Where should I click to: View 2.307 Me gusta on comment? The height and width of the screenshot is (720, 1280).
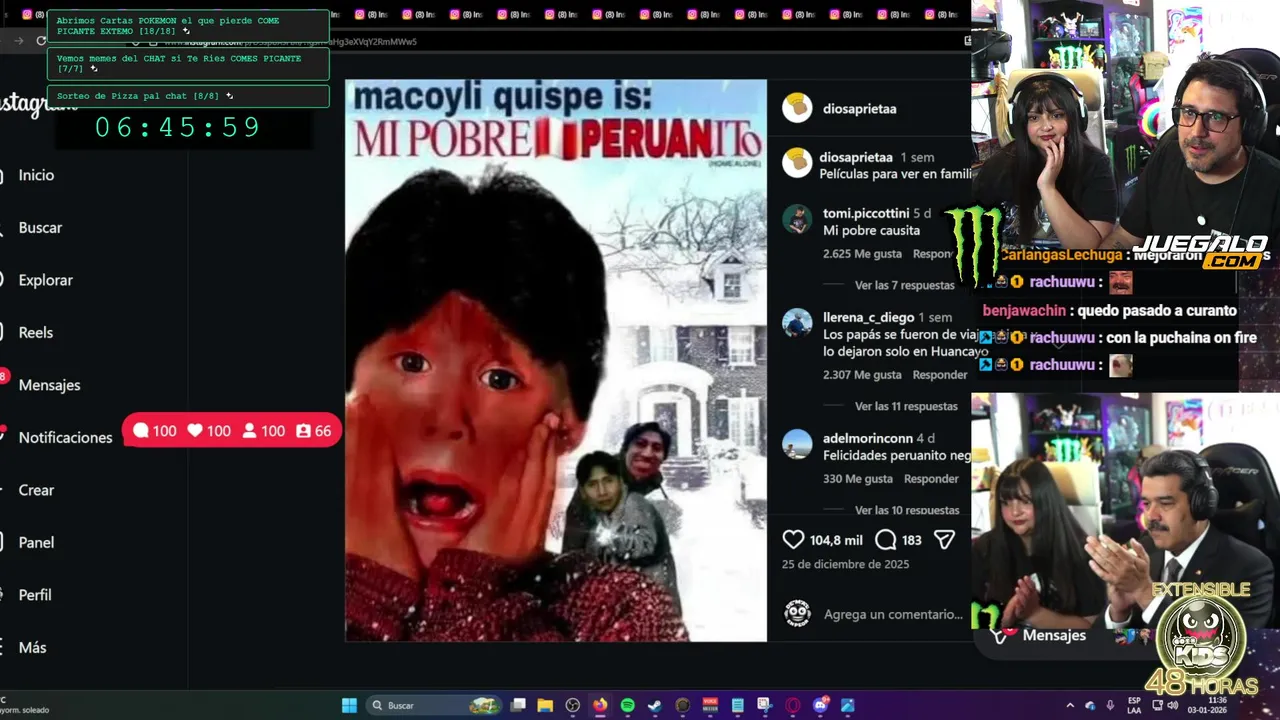[x=862, y=375]
